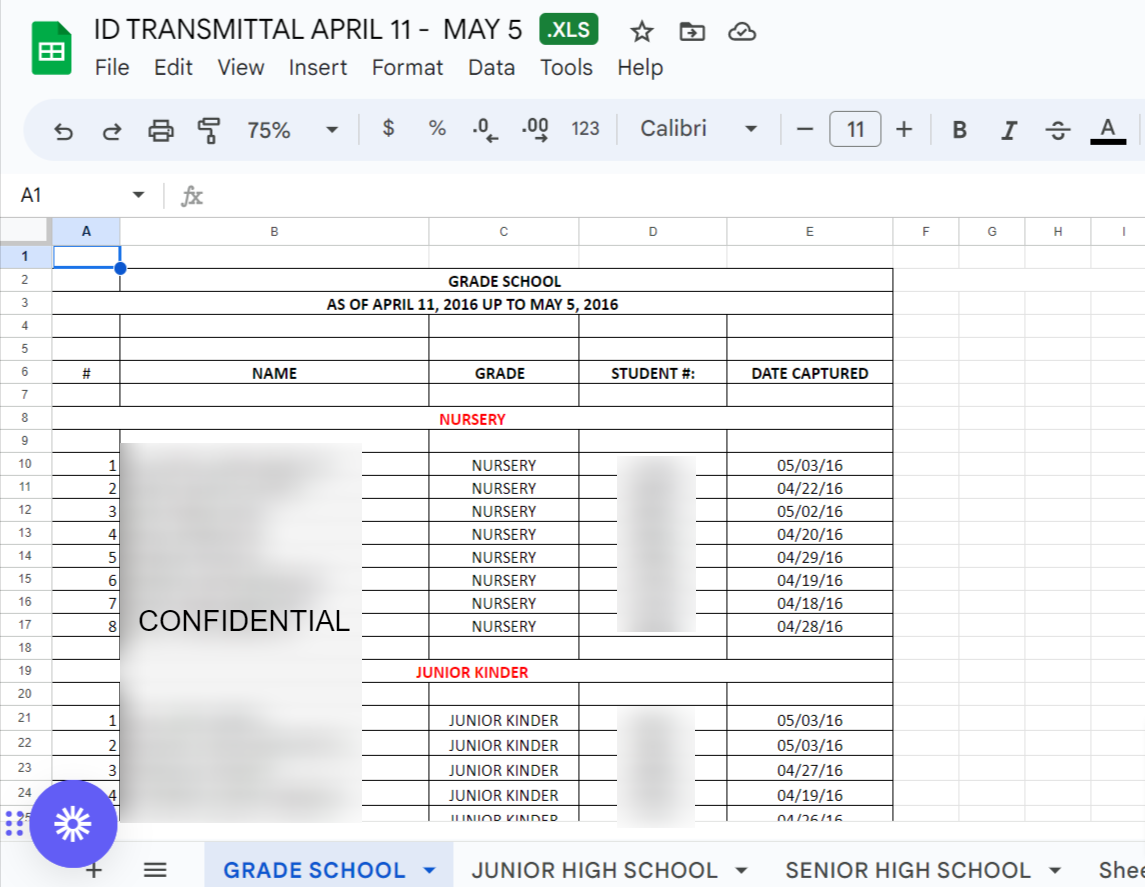Viewport: 1145px width, 887px height.
Task: Star this spreadsheet
Action: [641, 31]
